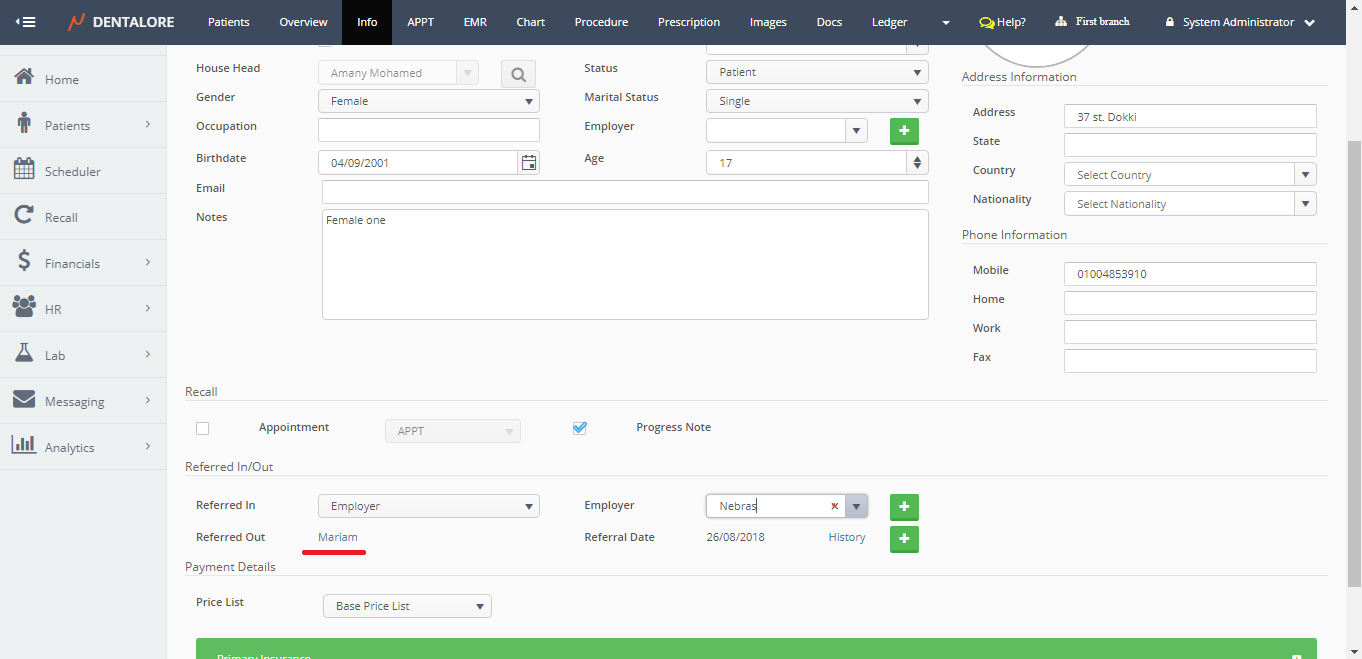Open the Base Price List dropdown

[407, 606]
